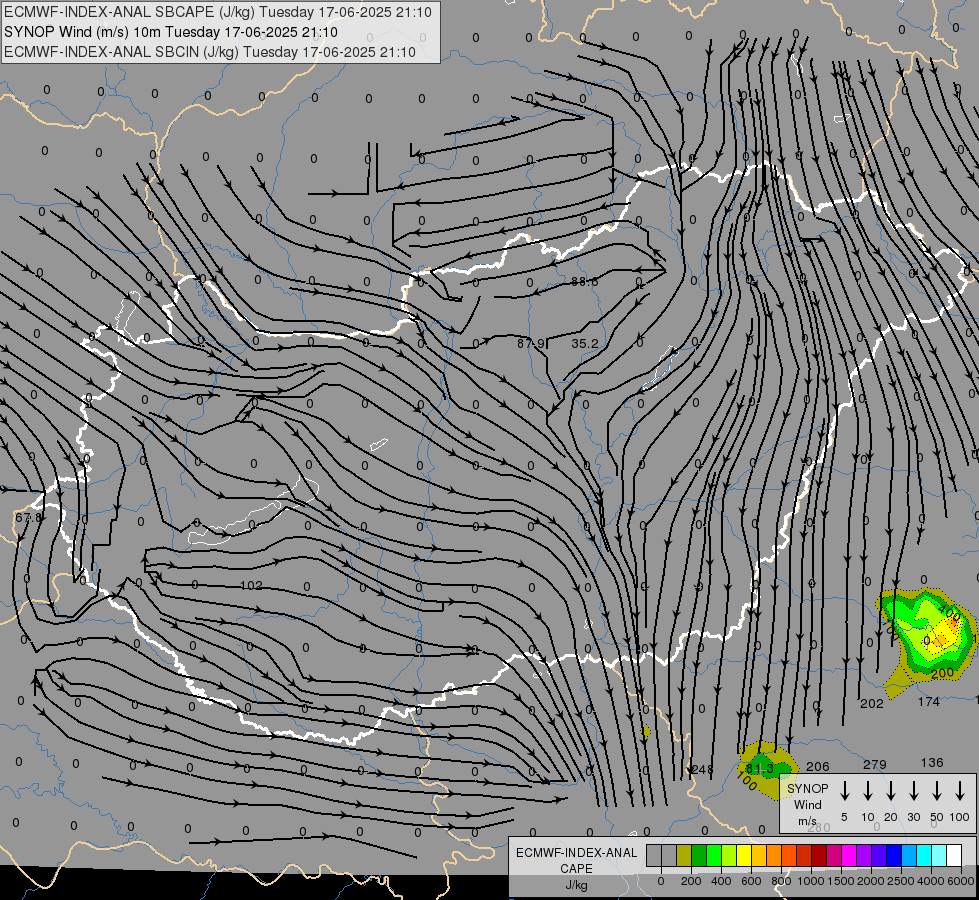Pick the magenta CAPE legend swatch
The width and height of the screenshot is (979, 900).
pyautogui.click(x=849, y=856)
